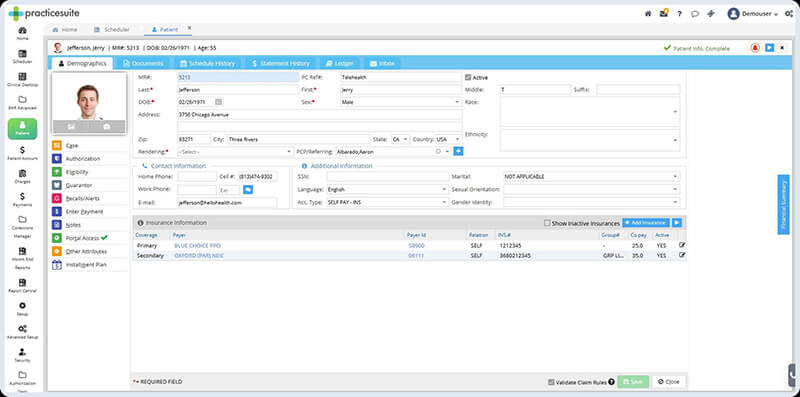Expand the Demouser account menu
This screenshot has height=397, width=800.
point(753,14)
